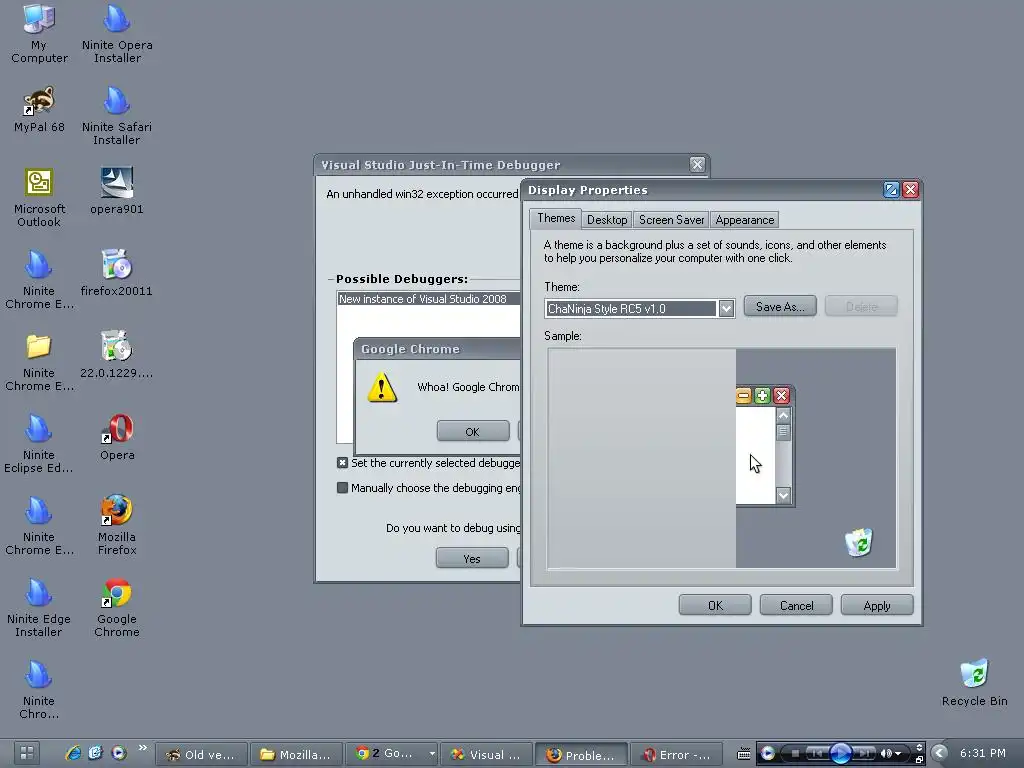
Task: Click the sample window scrollbar up arrow
Action: [x=783, y=415]
